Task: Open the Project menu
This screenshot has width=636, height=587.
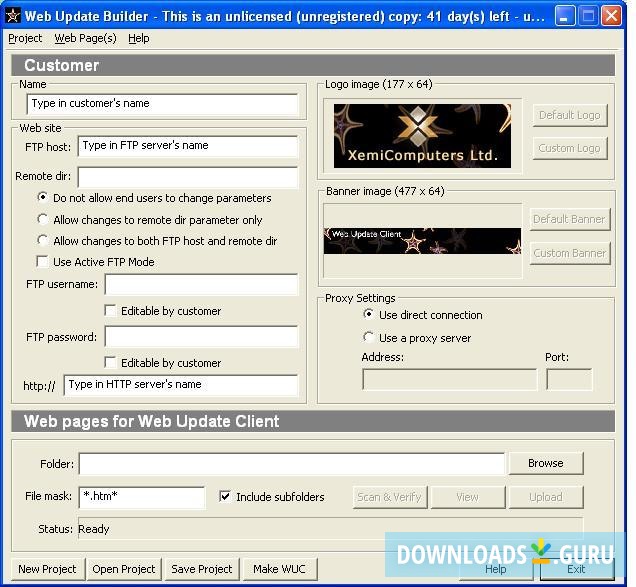Action: pos(25,39)
